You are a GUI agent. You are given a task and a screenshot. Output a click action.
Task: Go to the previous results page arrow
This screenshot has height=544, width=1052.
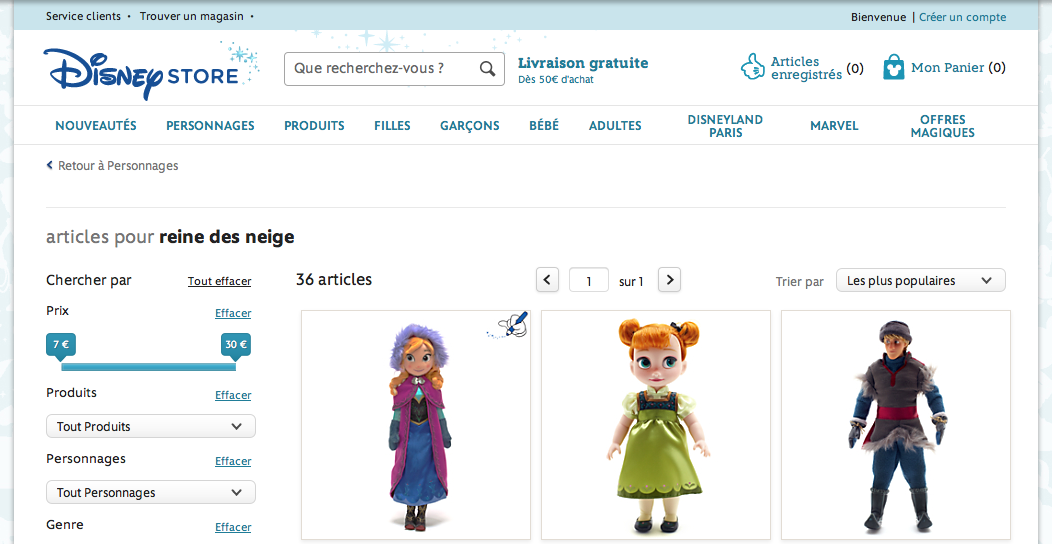(547, 280)
